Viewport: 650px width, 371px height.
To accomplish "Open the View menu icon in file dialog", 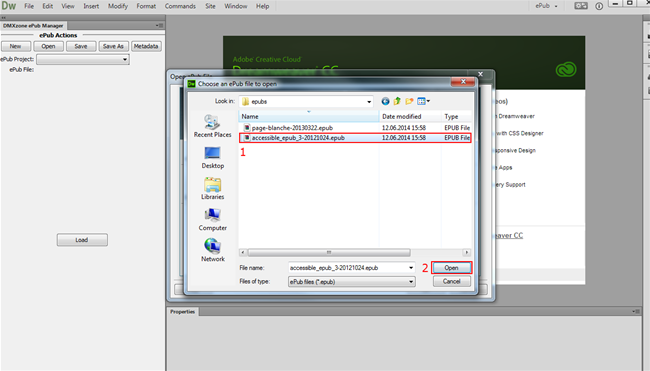I will pyautogui.click(x=423, y=101).
